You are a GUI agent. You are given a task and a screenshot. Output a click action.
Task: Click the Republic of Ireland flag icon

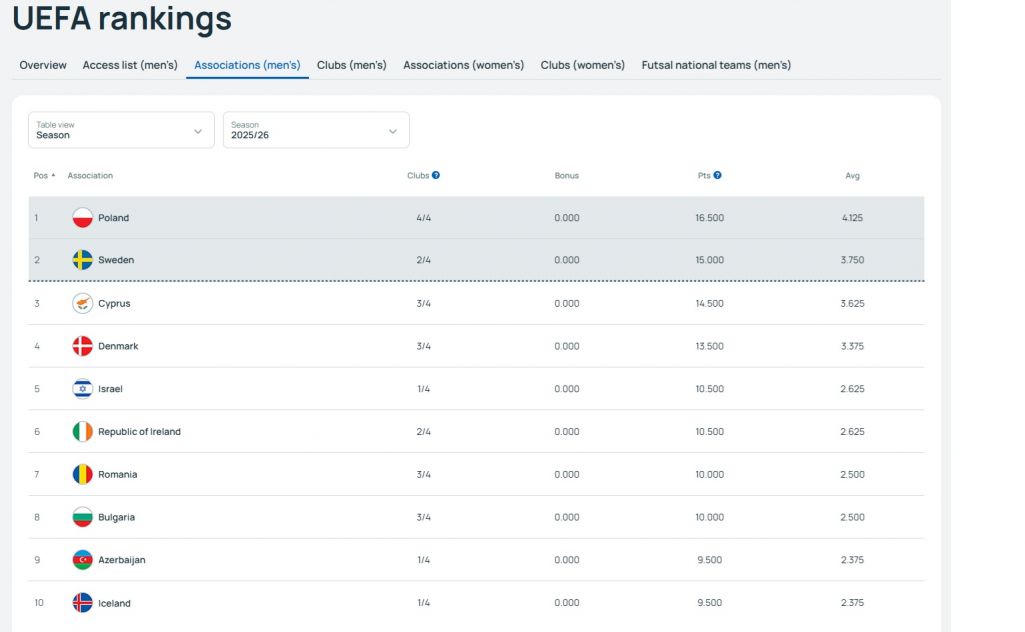coord(82,431)
